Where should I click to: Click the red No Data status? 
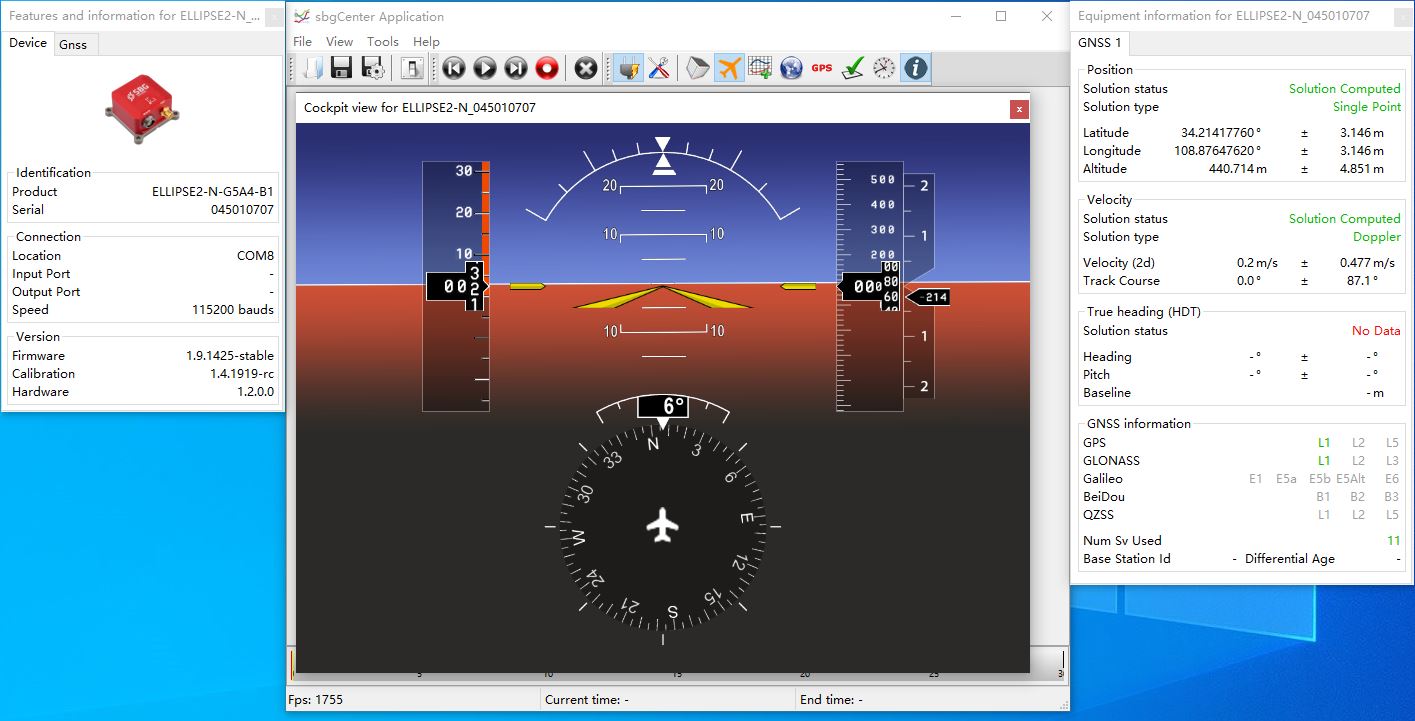coord(1376,331)
